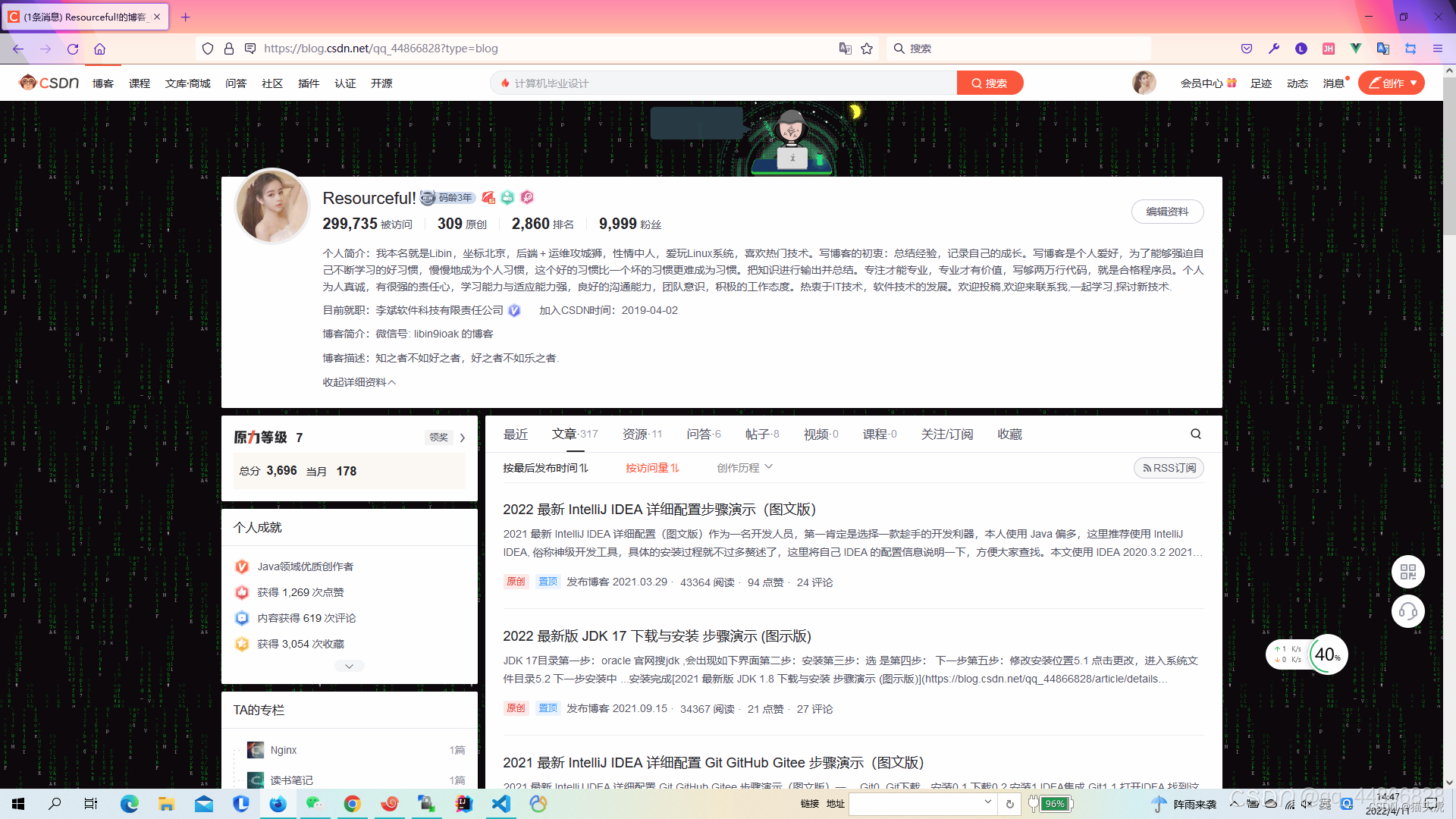Open the 问答 menu in top navigation

tap(236, 83)
